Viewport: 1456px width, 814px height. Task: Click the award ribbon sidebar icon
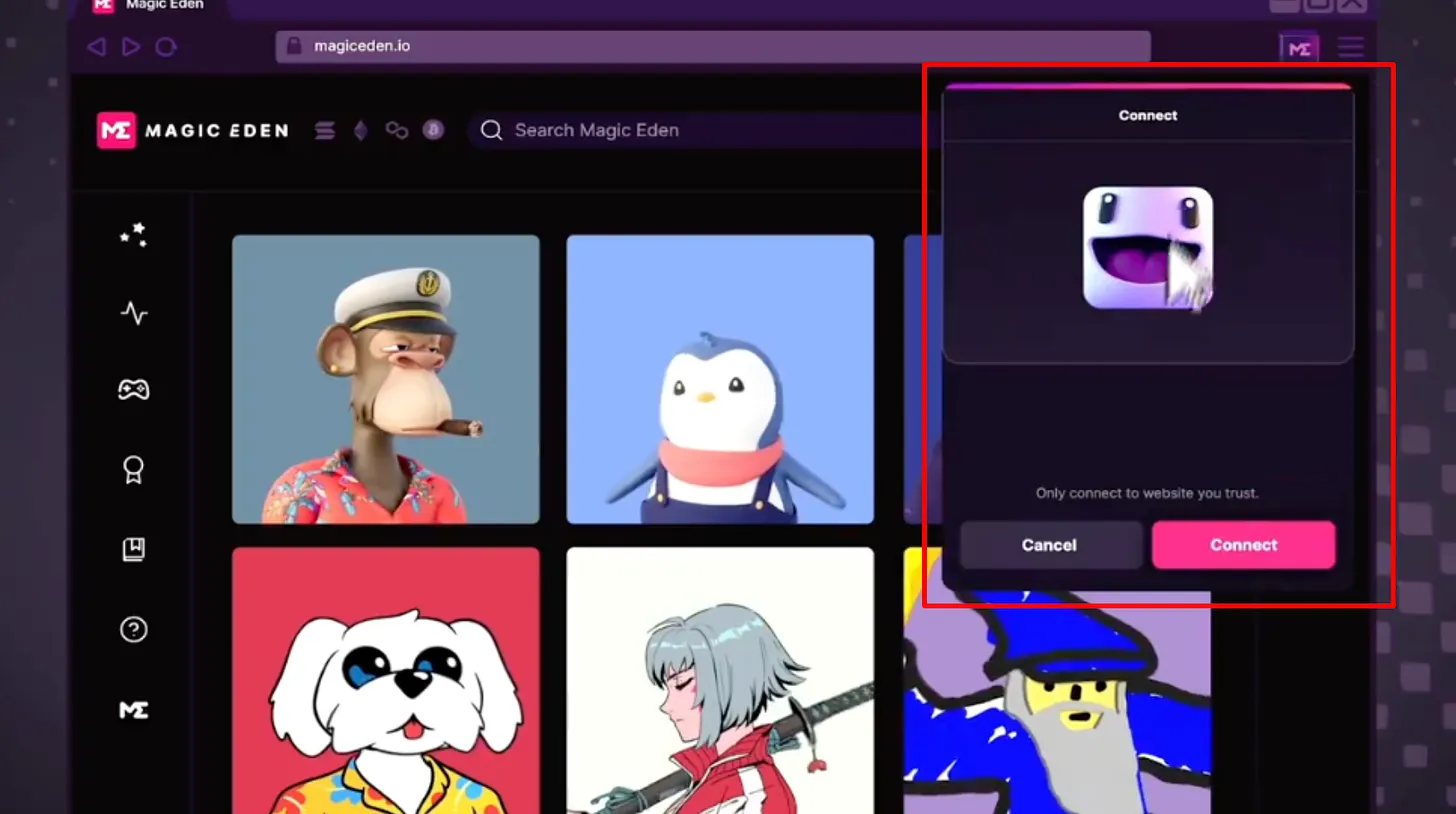click(x=133, y=470)
